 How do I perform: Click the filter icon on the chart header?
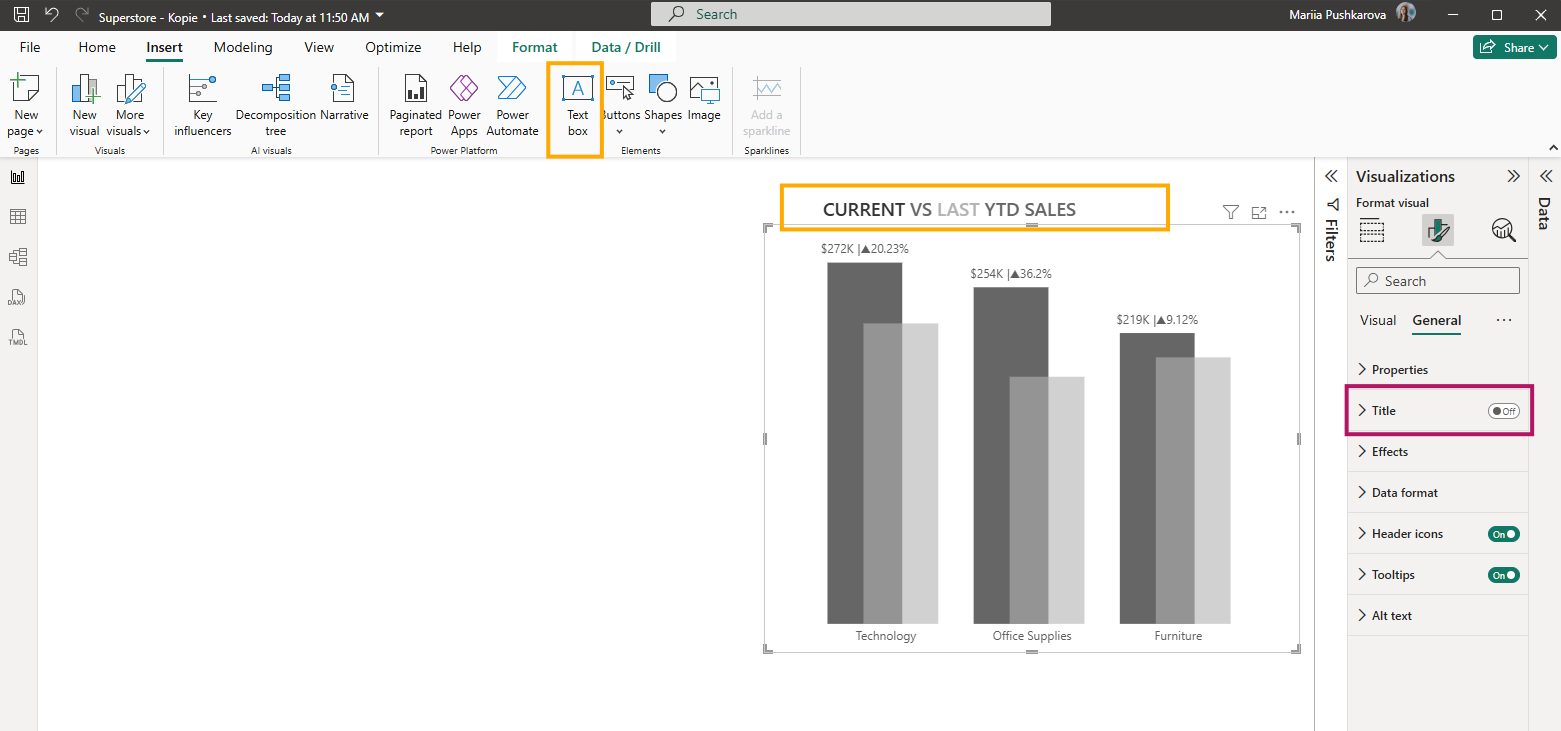pos(1231,212)
